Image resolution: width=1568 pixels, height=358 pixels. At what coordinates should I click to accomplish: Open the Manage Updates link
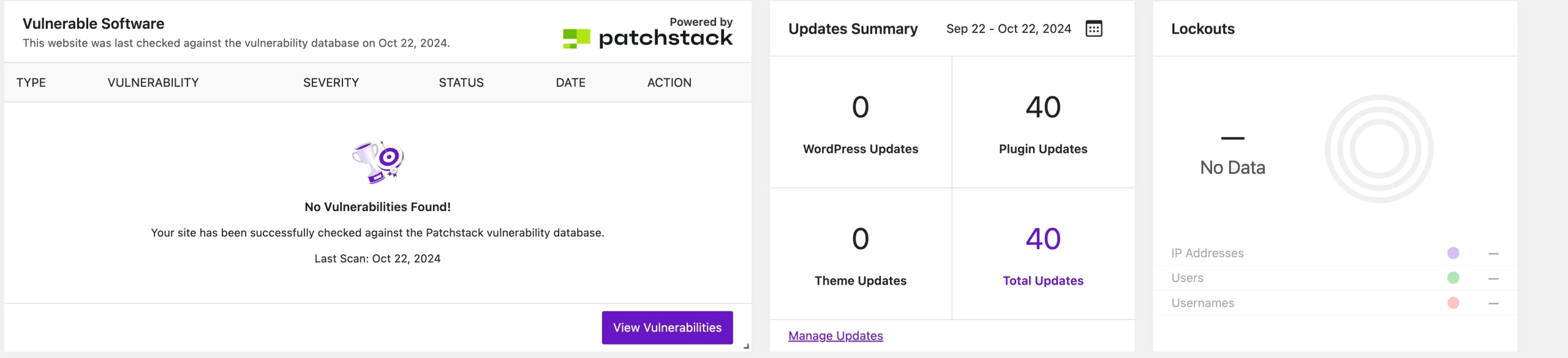835,335
